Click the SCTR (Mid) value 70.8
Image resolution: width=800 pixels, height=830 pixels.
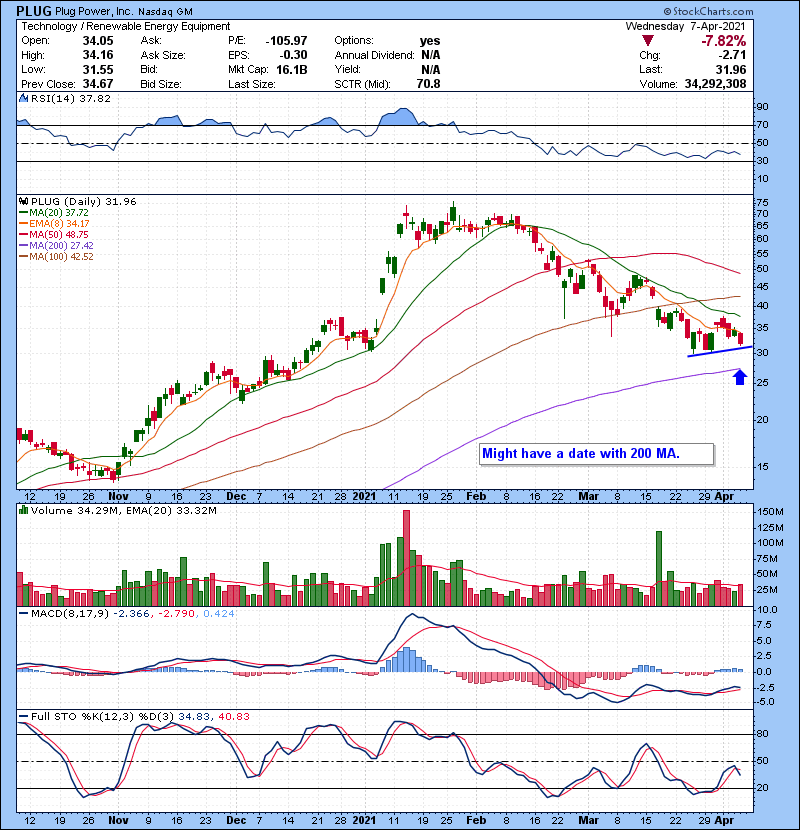(x=428, y=84)
